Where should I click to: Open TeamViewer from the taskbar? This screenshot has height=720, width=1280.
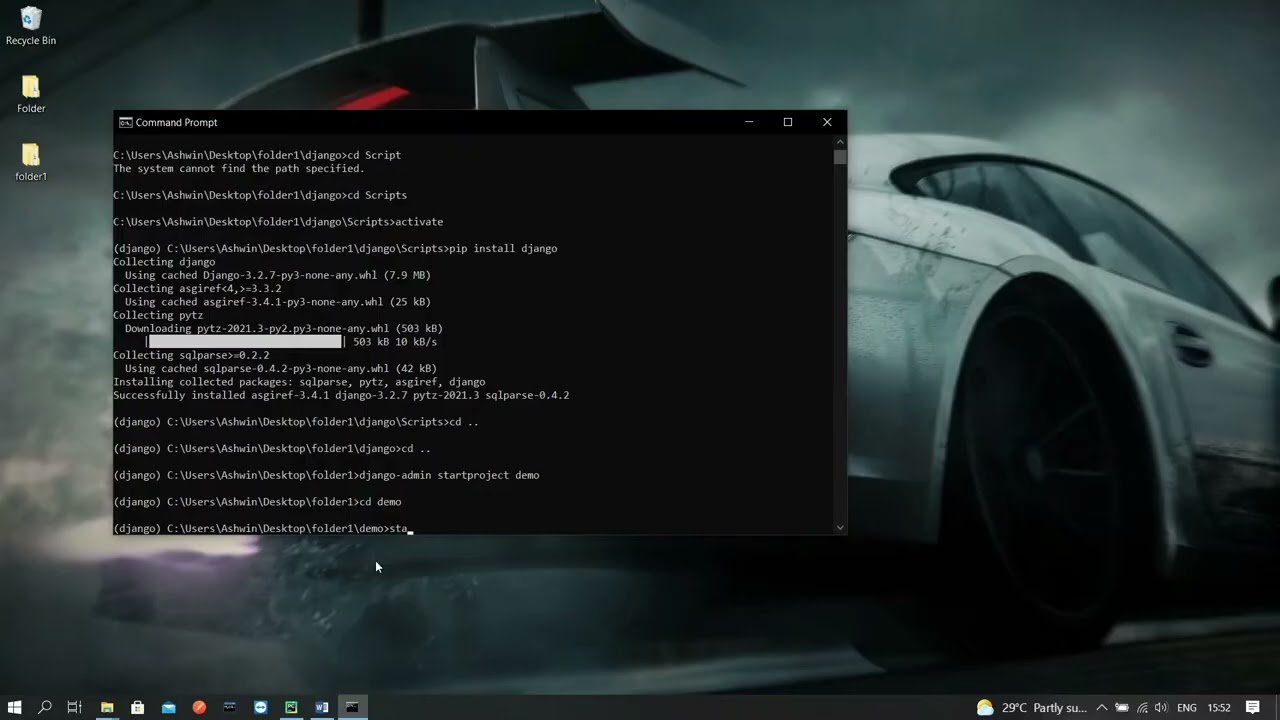(x=261, y=707)
